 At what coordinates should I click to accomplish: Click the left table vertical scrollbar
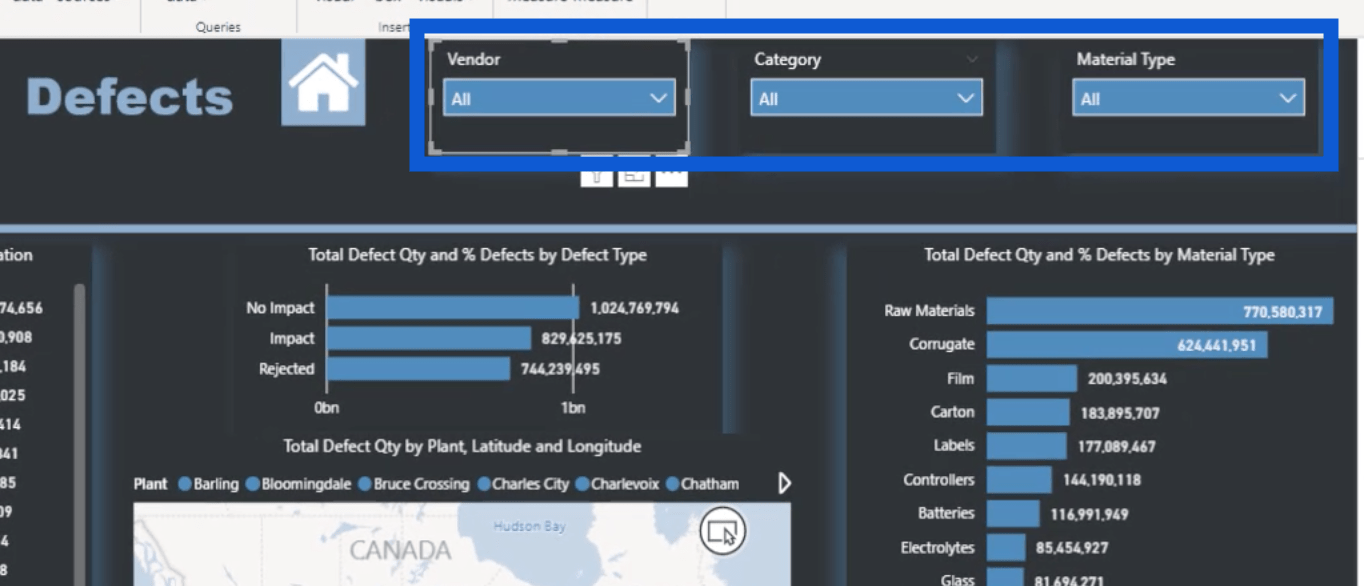(80, 434)
